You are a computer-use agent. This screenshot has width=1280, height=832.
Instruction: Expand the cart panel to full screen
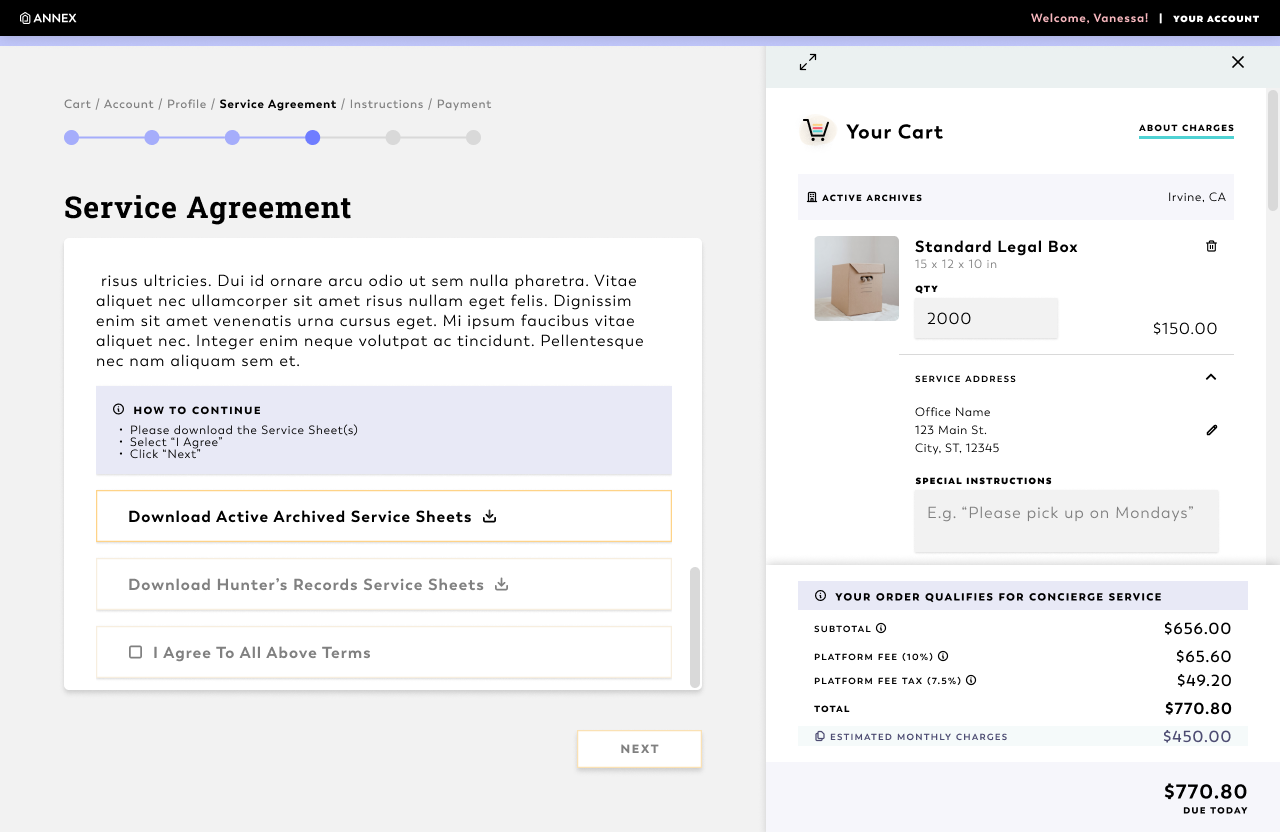pyautogui.click(x=808, y=62)
